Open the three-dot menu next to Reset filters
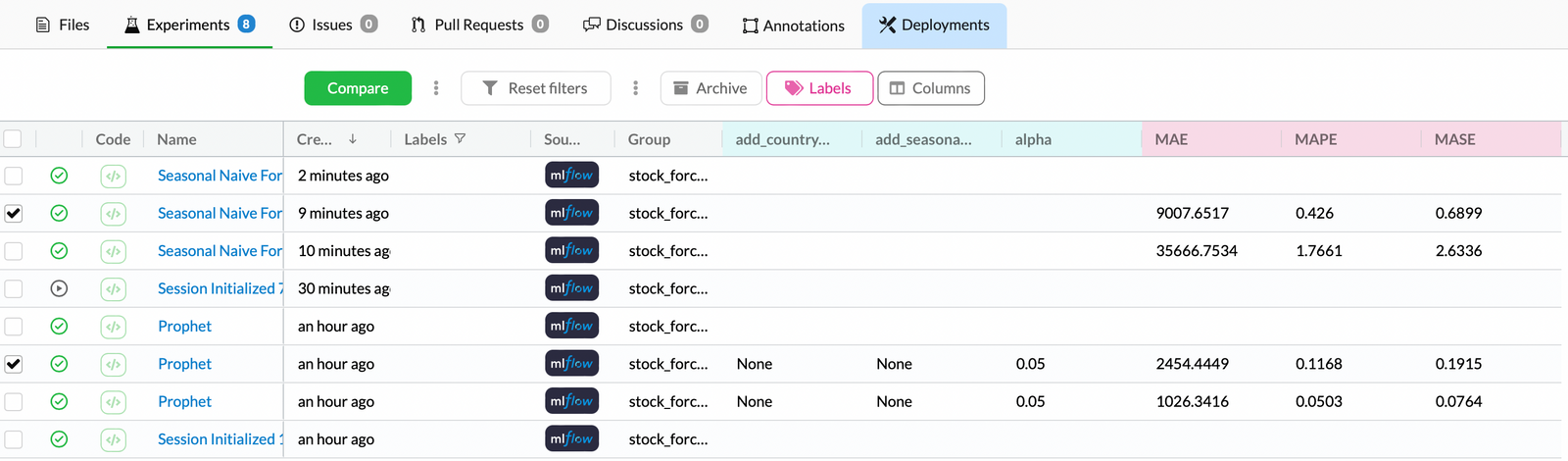1568x461 pixels. click(635, 88)
